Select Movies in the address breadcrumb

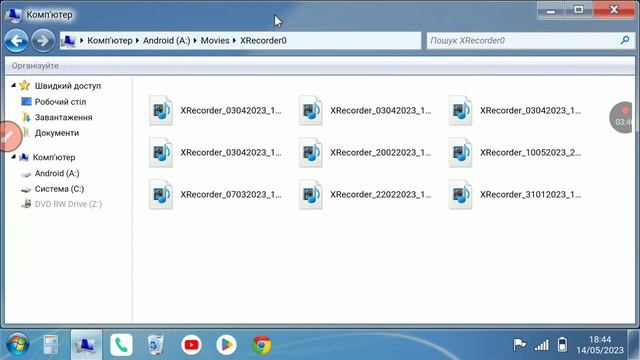215,40
